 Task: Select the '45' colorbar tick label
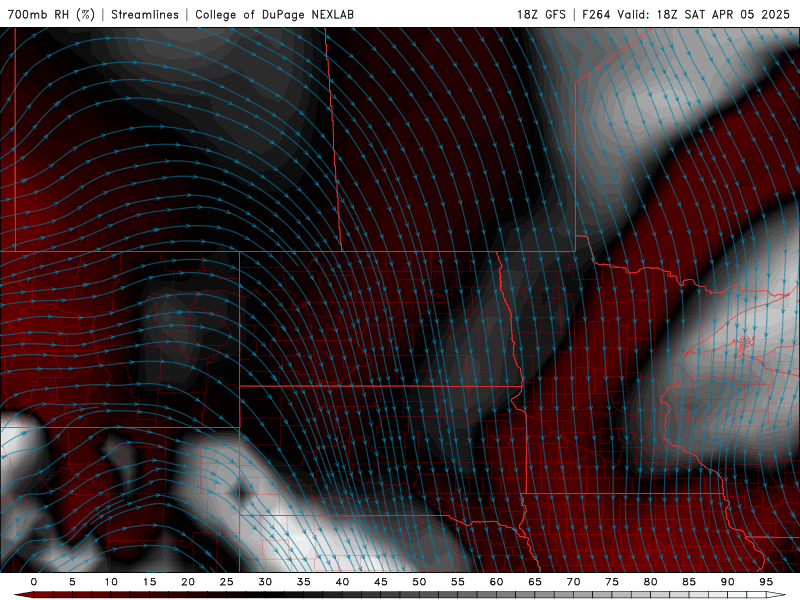pos(381,582)
